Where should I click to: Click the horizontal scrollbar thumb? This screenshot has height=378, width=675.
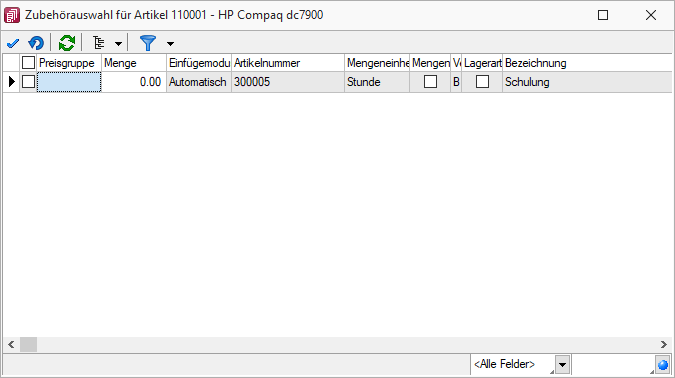(x=28, y=344)
